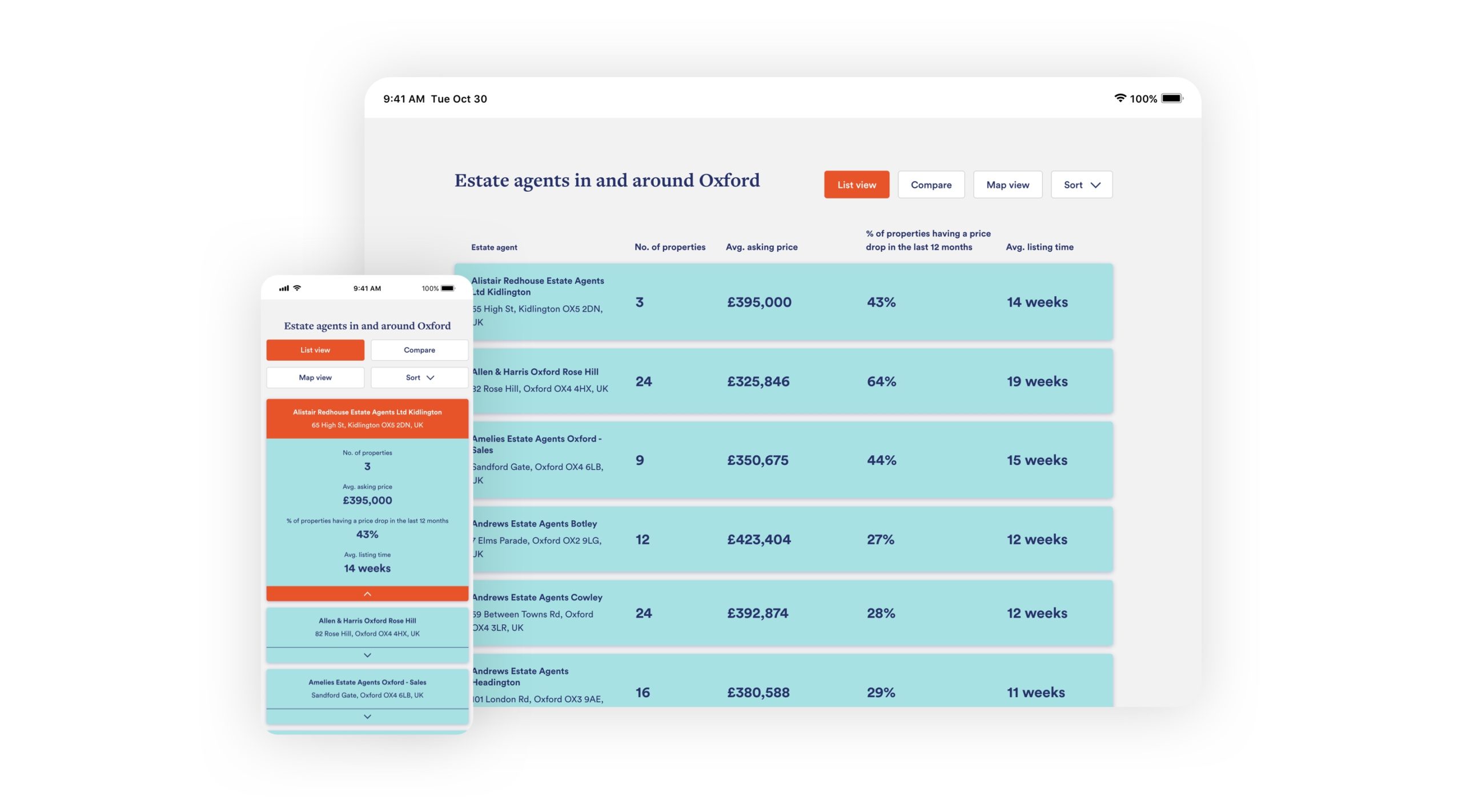Click the tablet battery icon
1462x812 pixels.
point(1172,98)
